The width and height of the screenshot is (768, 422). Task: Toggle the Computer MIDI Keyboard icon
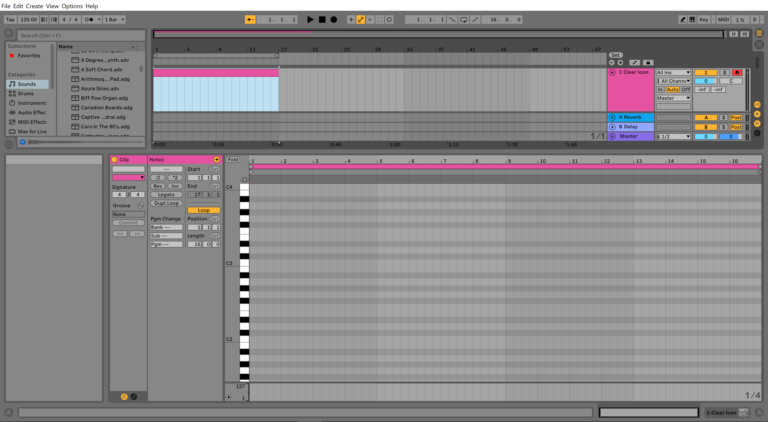point(692,20)
